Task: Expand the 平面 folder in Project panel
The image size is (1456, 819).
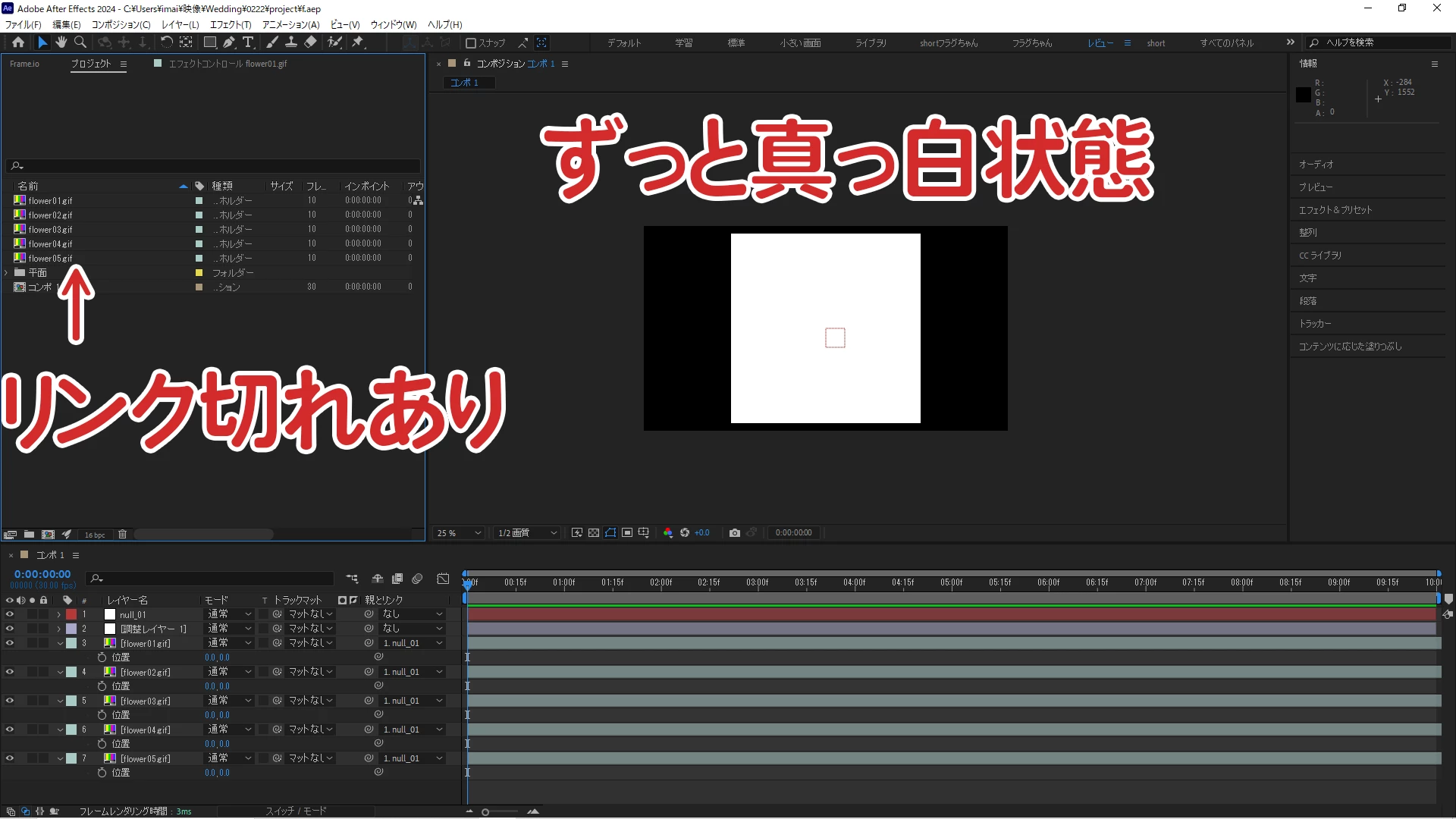Action: (6, 272)
